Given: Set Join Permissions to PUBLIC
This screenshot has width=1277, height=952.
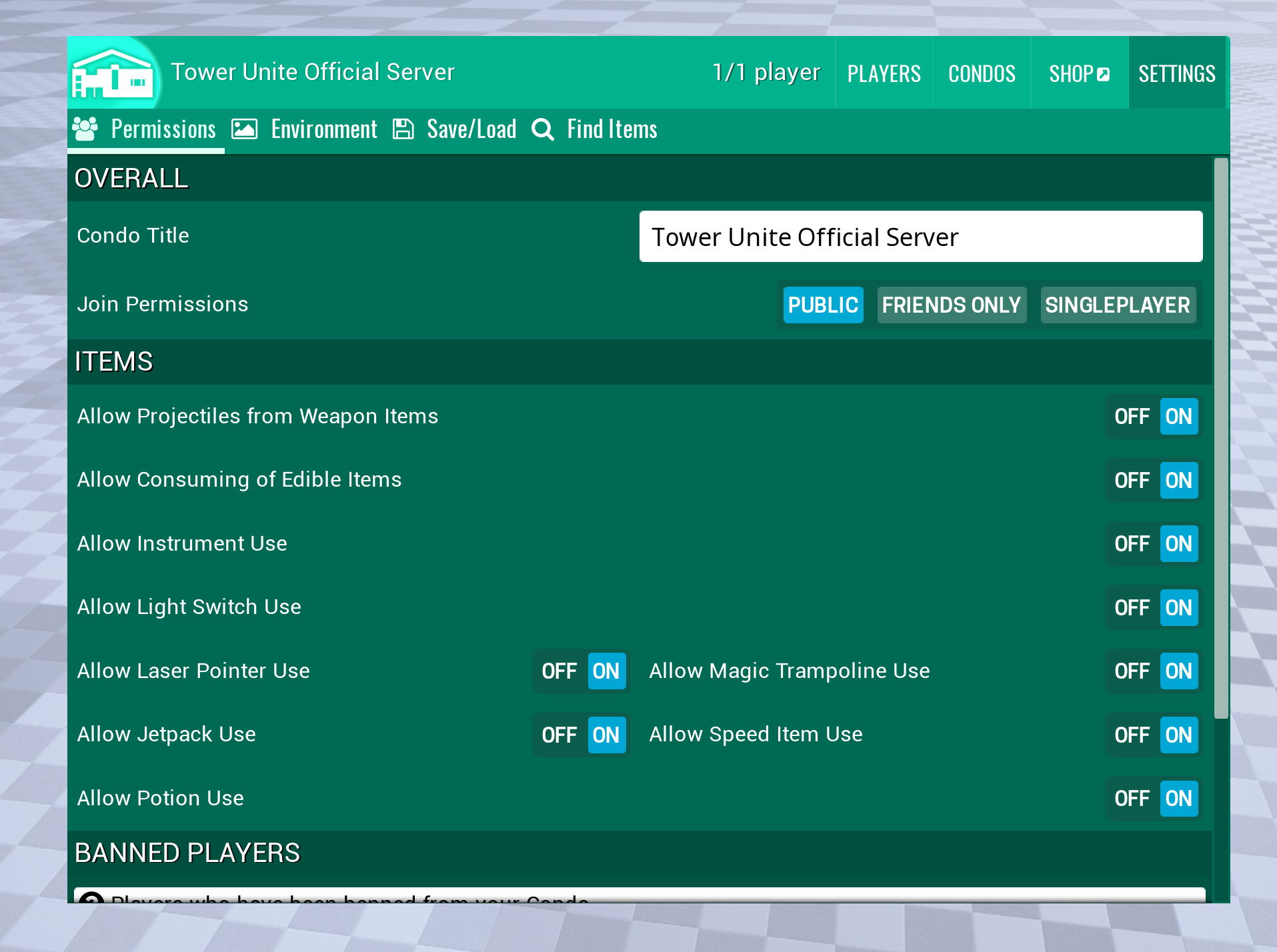Looking at the screenshot, I should 823,305.
